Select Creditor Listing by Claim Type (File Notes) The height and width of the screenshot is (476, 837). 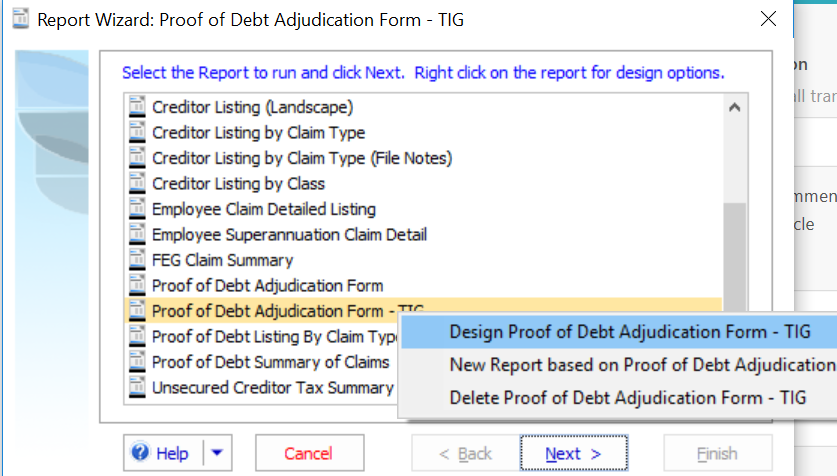[x=302, y=158]
